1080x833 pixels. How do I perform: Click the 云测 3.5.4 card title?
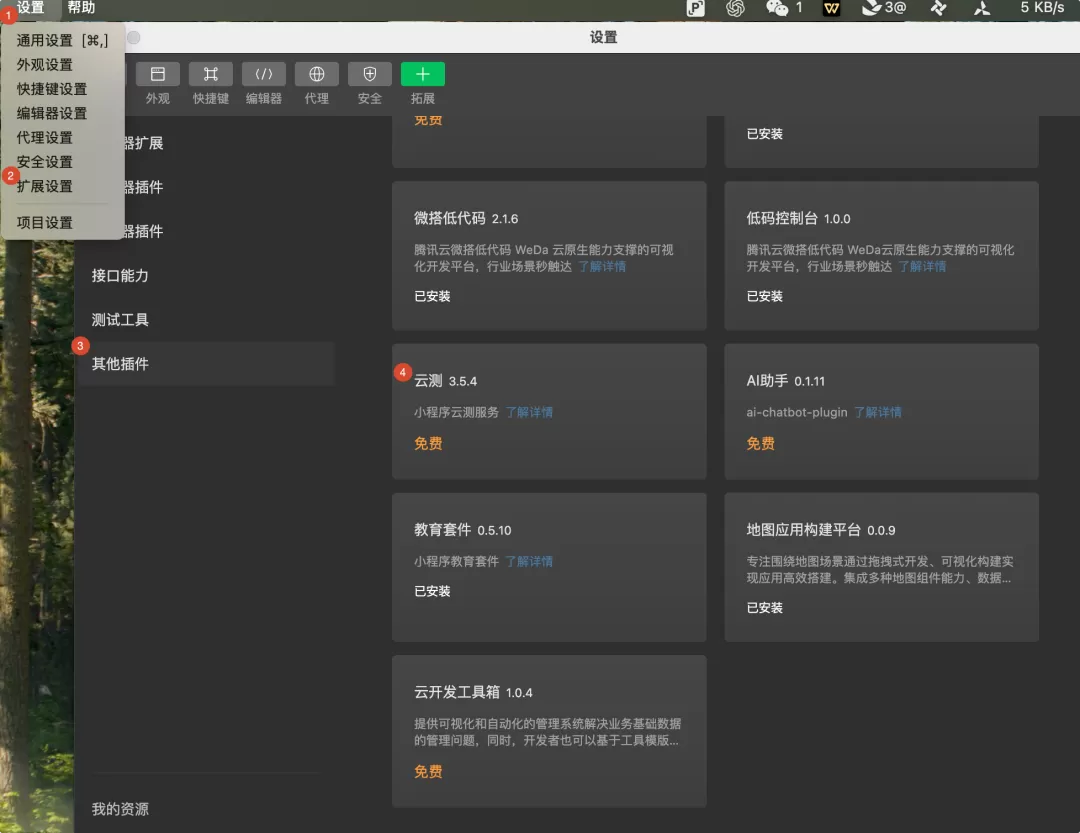coord(445,381)
